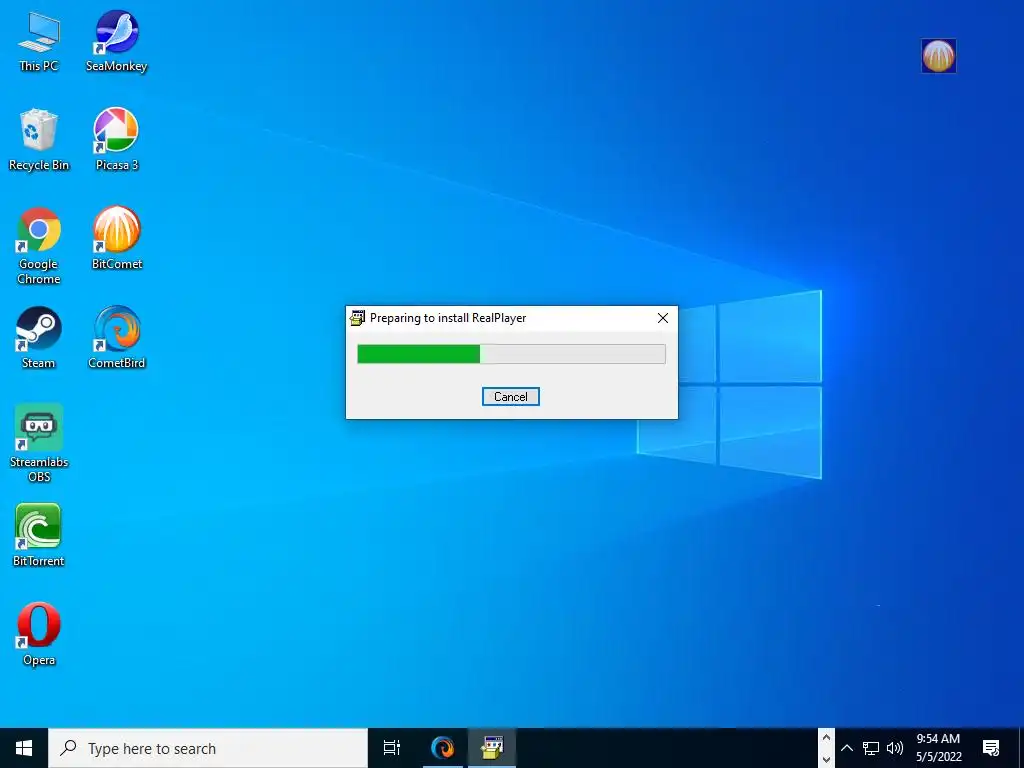Show hidden system tray icons
1024x768 pixels.
click(846, 748)
